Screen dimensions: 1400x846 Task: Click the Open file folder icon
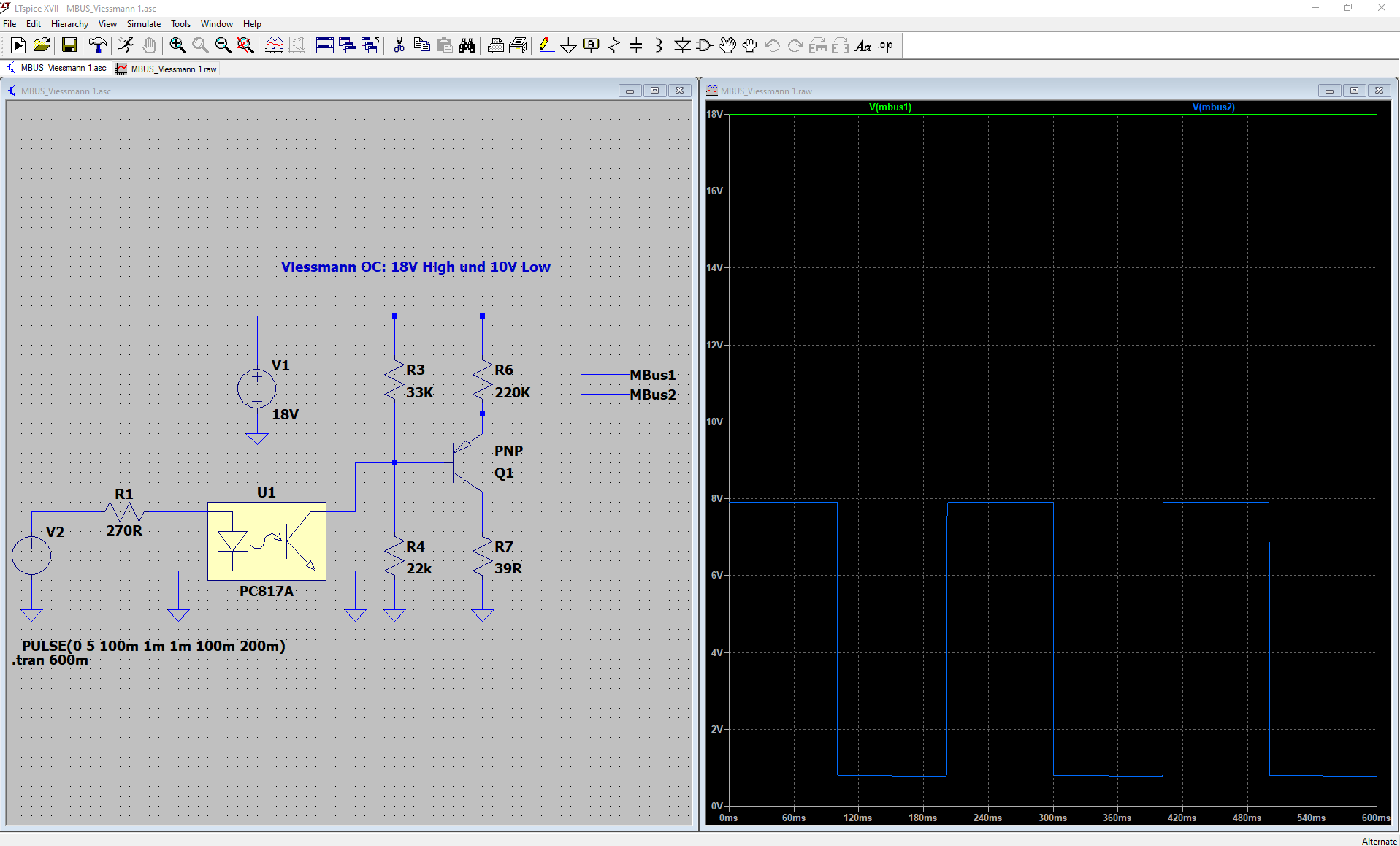point(42,45)
